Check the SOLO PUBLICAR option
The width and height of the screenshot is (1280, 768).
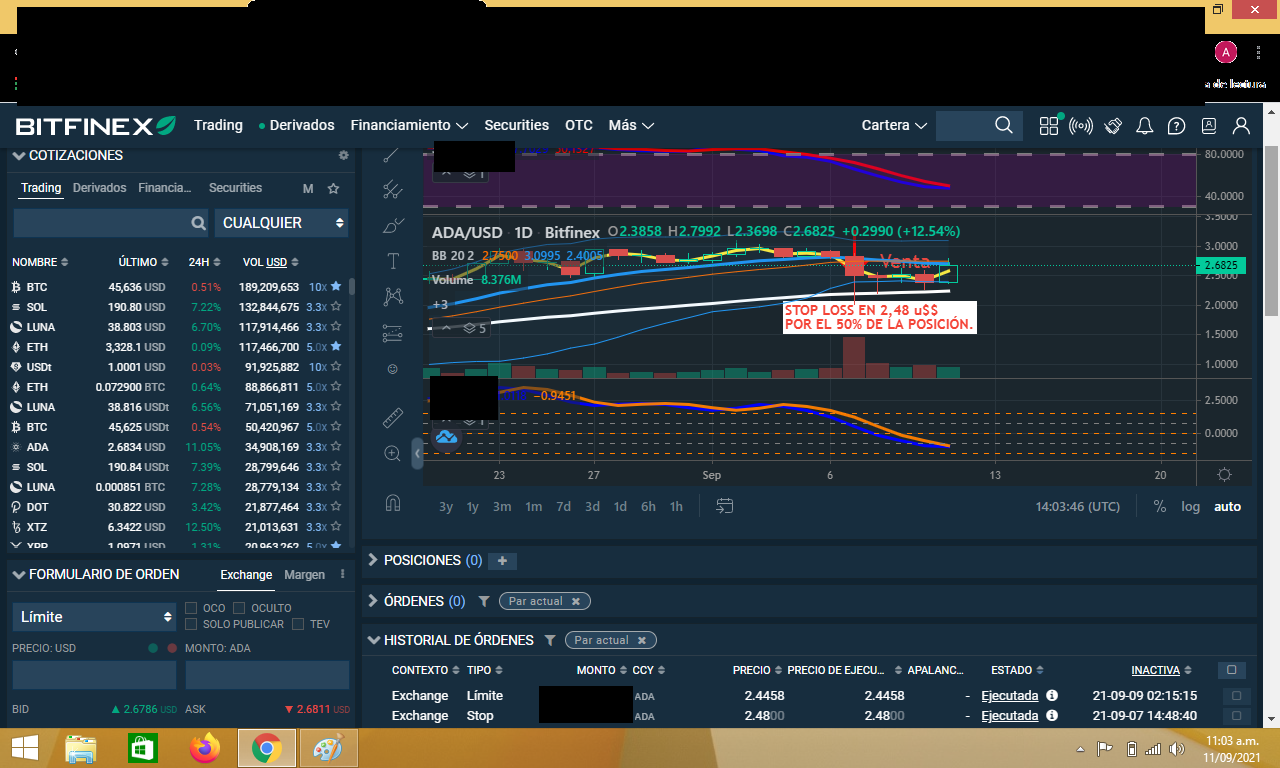(192, 625)
